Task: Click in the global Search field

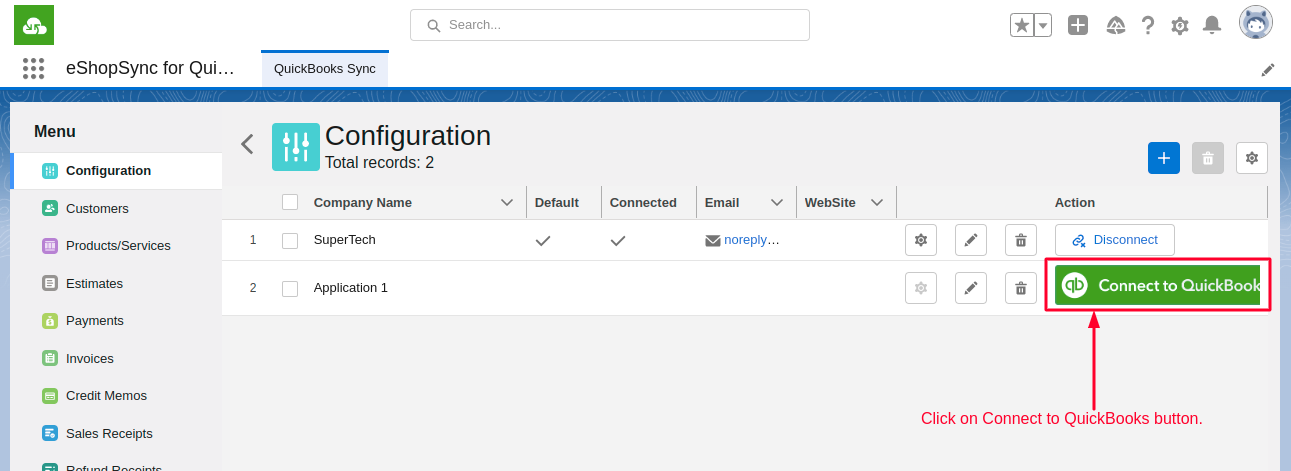Action: click(x=610, y=25)
